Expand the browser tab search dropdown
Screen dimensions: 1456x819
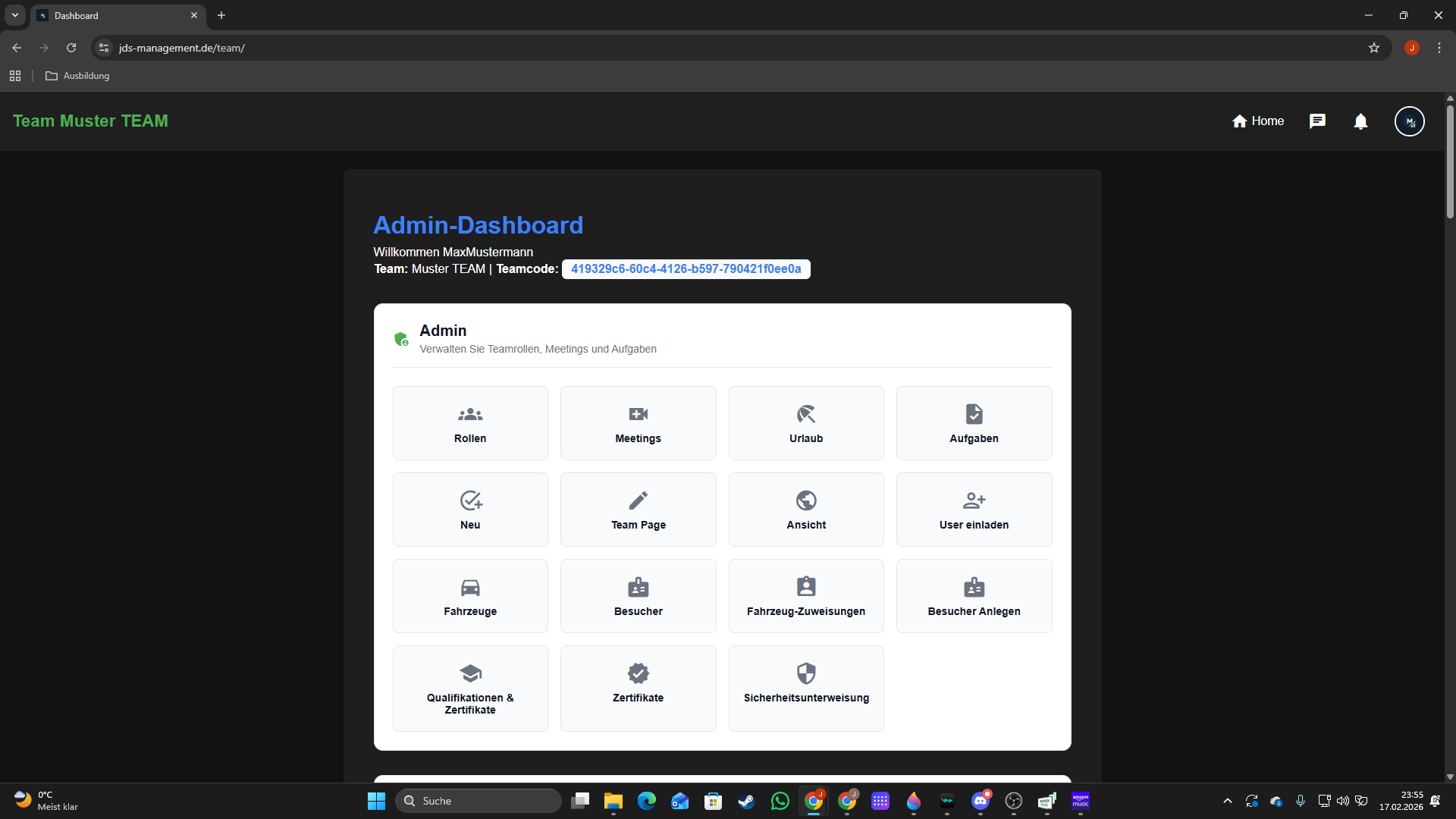coord(14,15)
